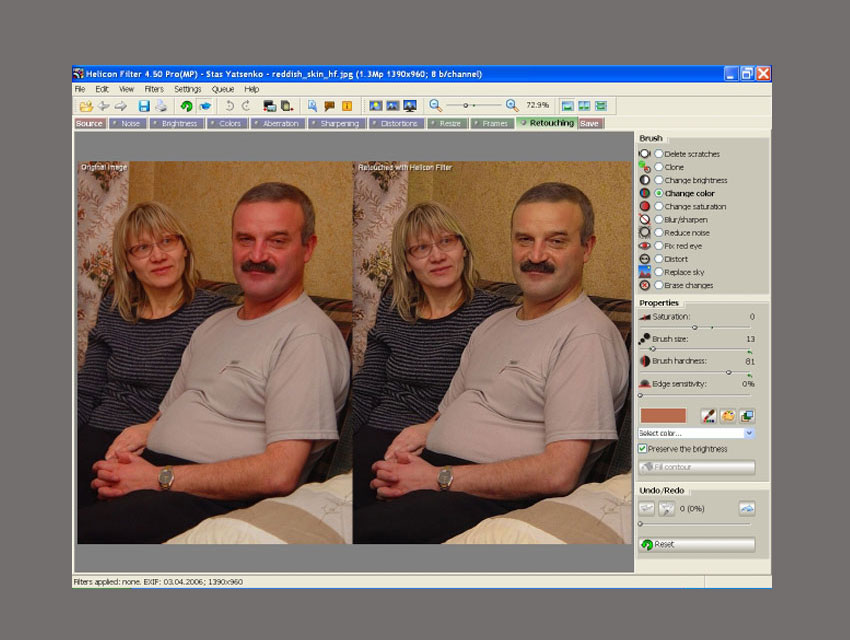This screenshot has height=640, width=850.
Task: Click the zoom in magnifier icon
Action: coord(511,105)
